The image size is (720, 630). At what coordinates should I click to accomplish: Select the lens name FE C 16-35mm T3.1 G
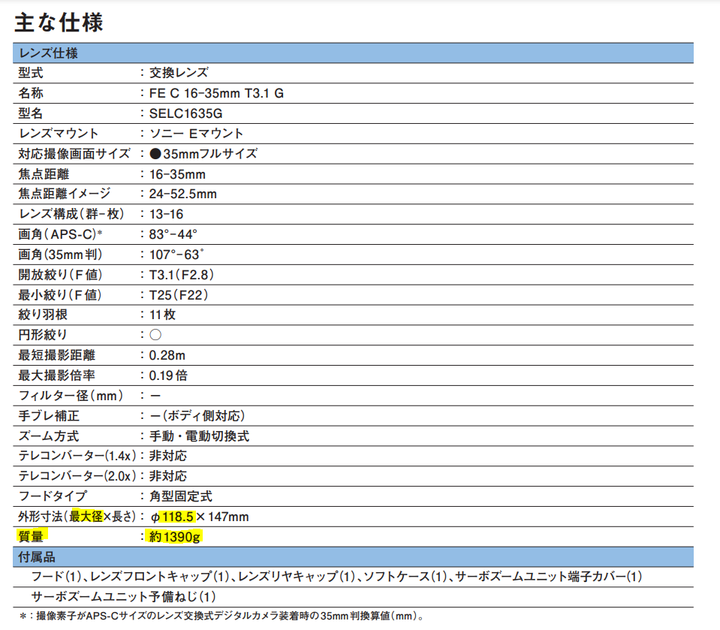(x=216, y=93)
